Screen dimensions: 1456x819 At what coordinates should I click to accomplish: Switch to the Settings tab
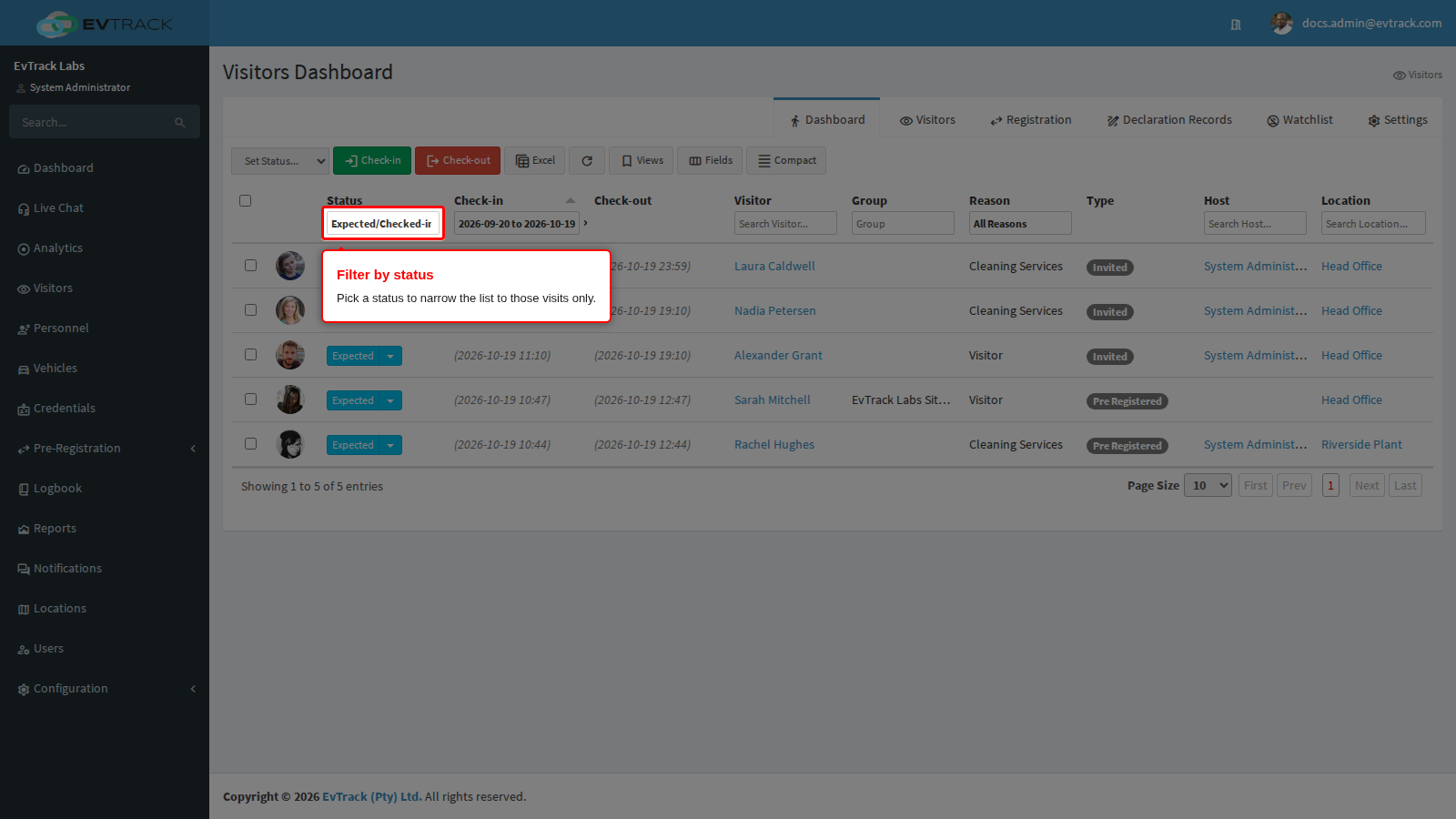(1398, 120)
